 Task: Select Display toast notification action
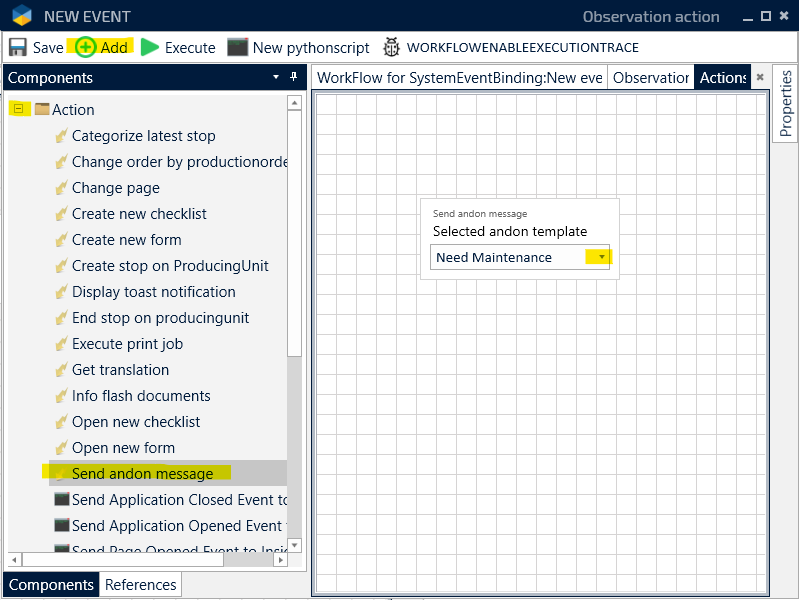pos(153,292)
